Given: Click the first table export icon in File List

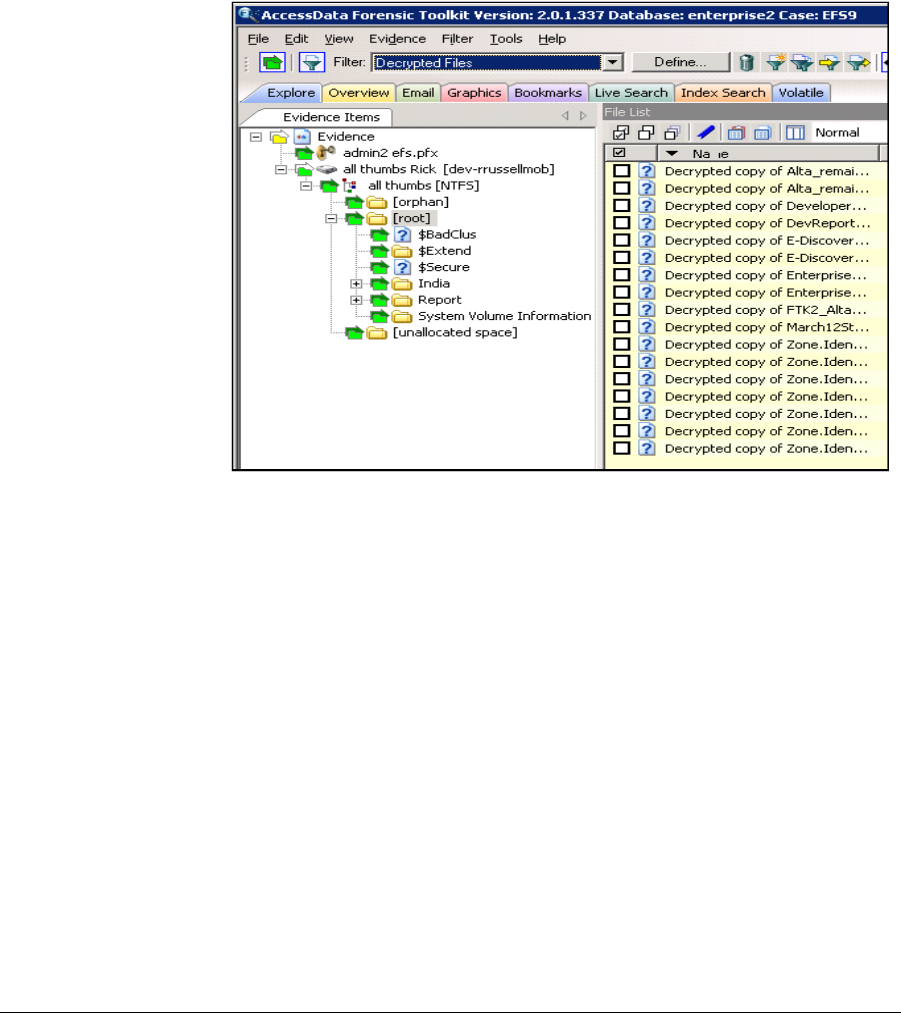Looking at the screenshot, I should click(736, 133).
